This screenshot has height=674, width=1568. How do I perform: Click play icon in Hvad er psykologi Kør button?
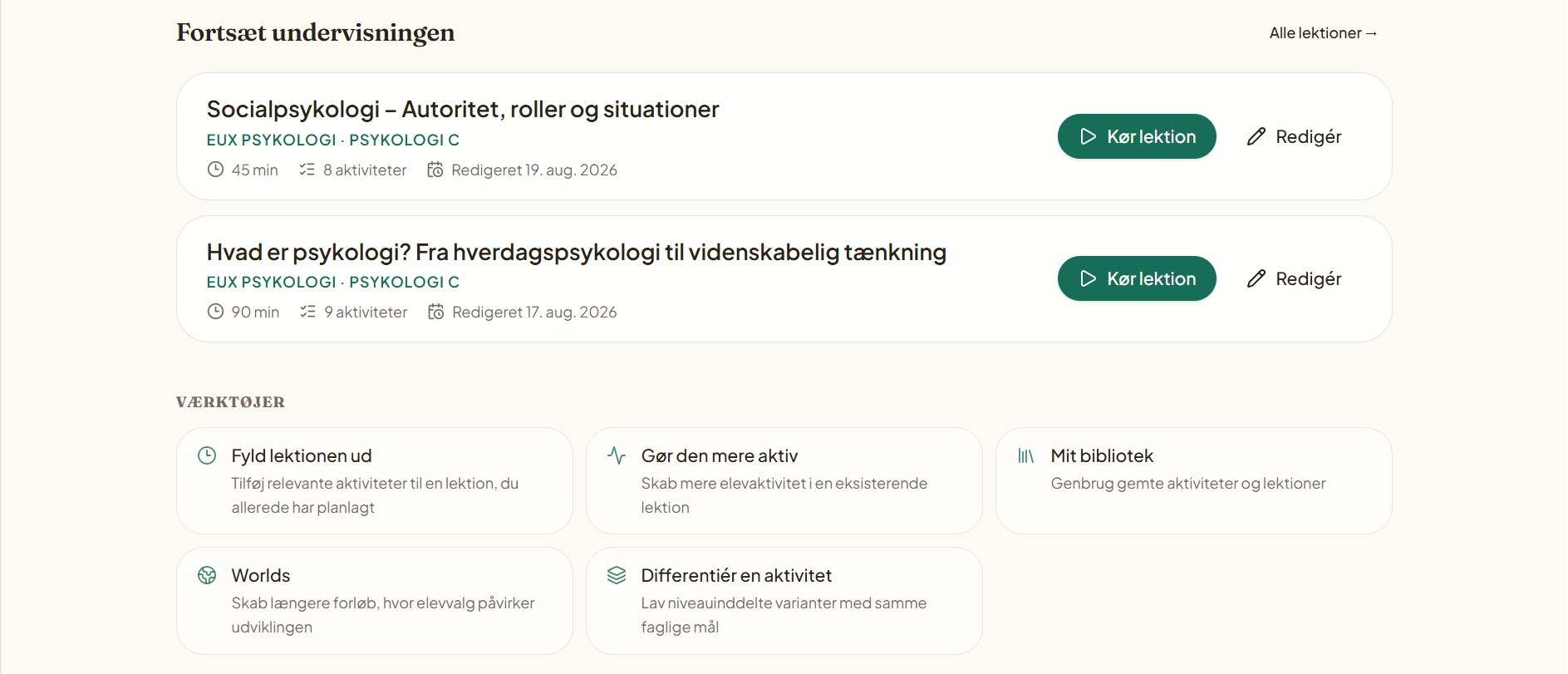pyautogui.click(x=1088, y=278)
